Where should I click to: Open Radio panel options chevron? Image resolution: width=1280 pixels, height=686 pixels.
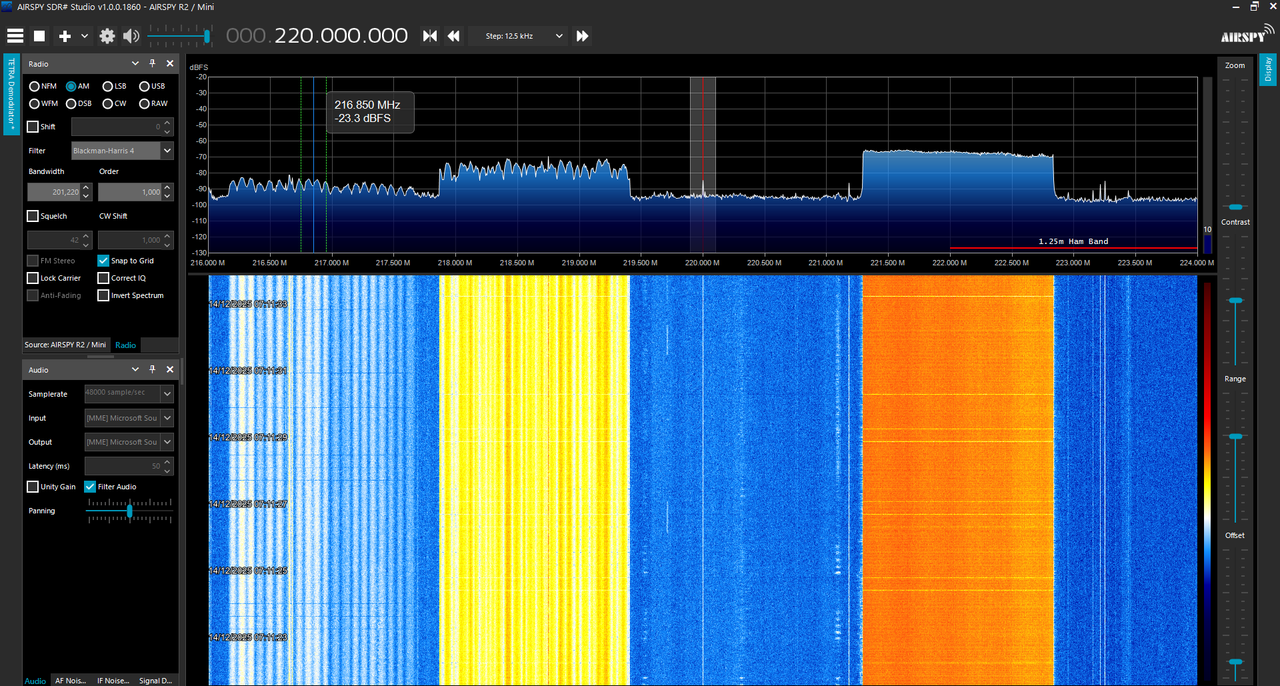pyautogui.click(x=137, y=63)
